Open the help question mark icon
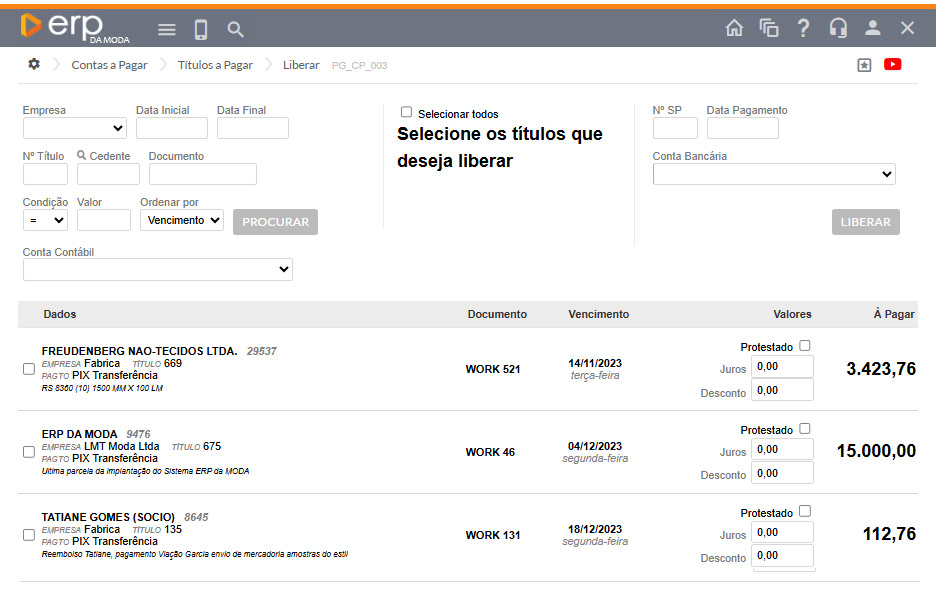Image resolution: width=936 pixels, height=615 pixels. point(803,28)
